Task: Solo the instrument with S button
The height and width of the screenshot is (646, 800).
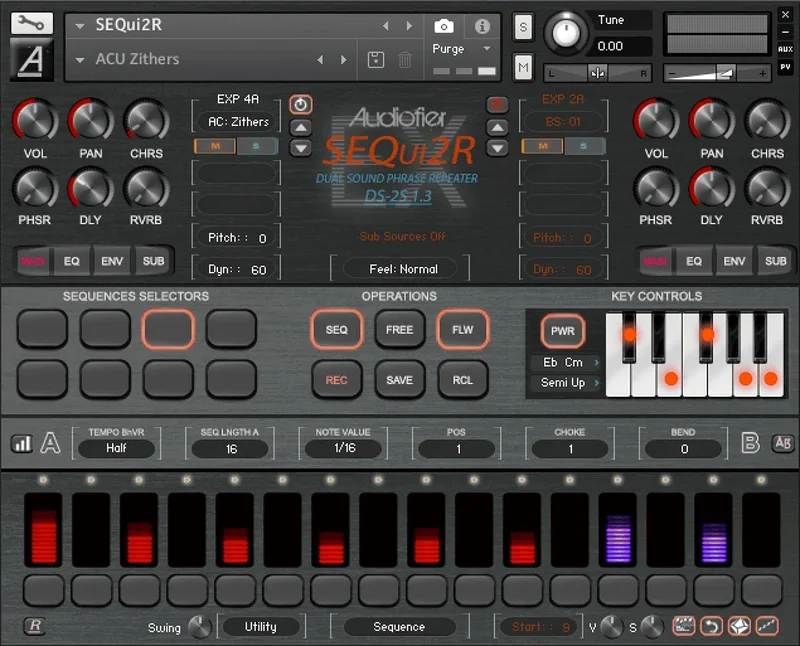Action: [x=523, y=27]
